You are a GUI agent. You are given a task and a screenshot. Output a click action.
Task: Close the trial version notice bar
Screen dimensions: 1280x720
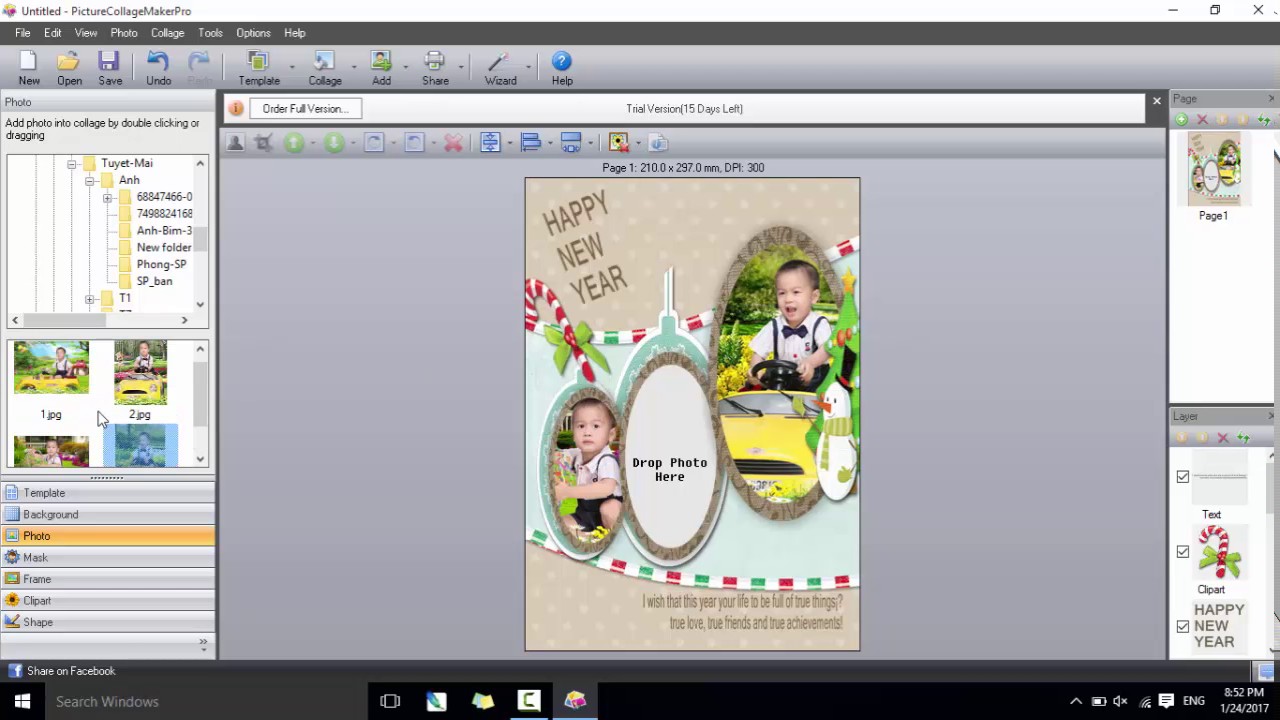coord(1157,101)
